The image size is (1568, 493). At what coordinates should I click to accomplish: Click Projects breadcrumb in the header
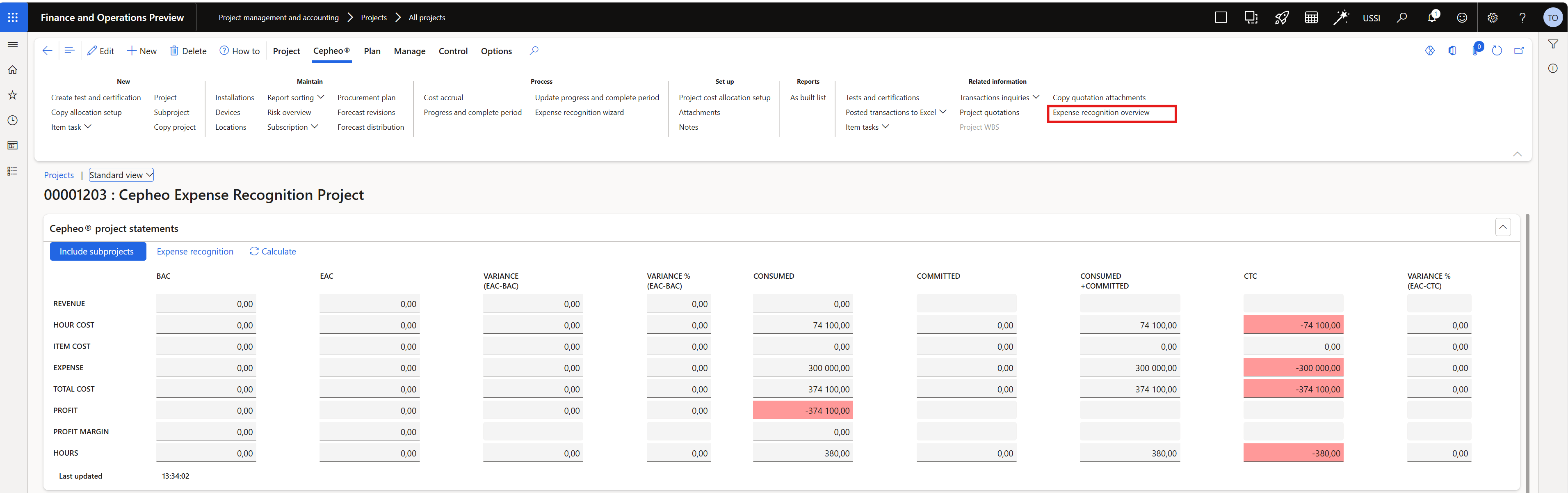(x=374, y=17)
